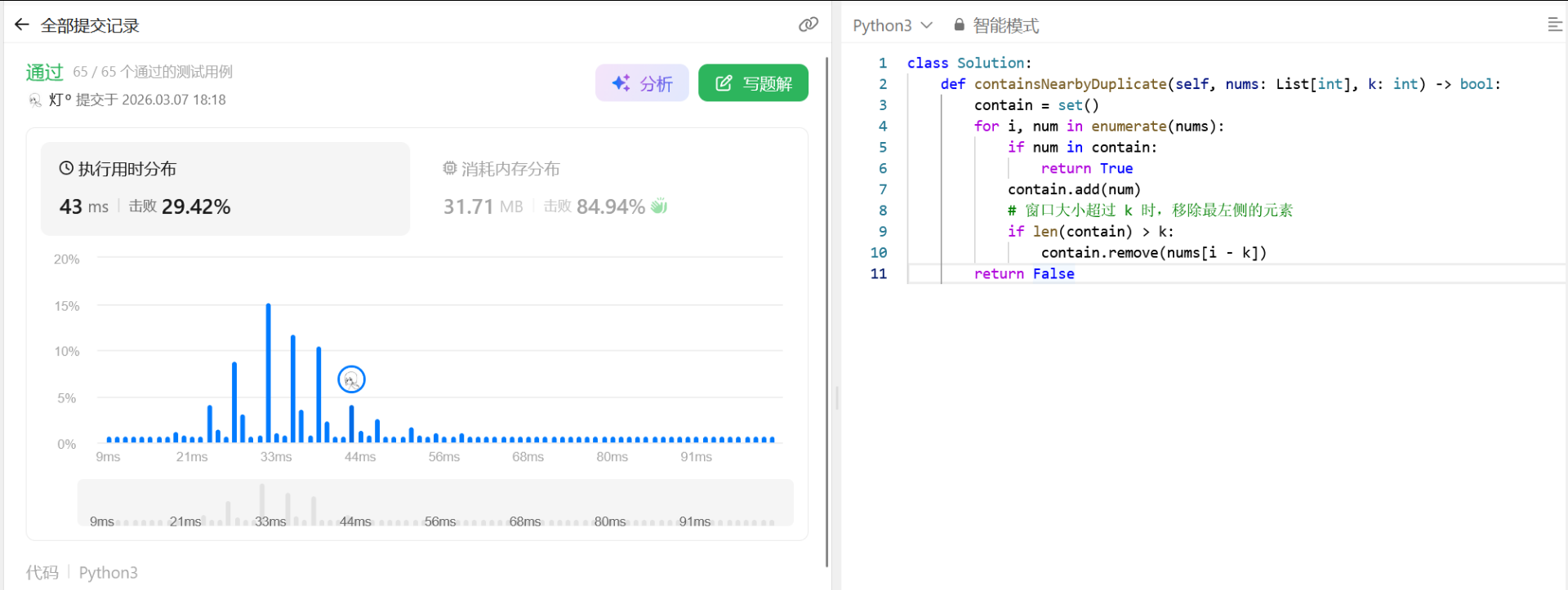Select the tallest bar in the runtime chart
The width and height of the screenshot is (1568, 590).
click(268, 372)
